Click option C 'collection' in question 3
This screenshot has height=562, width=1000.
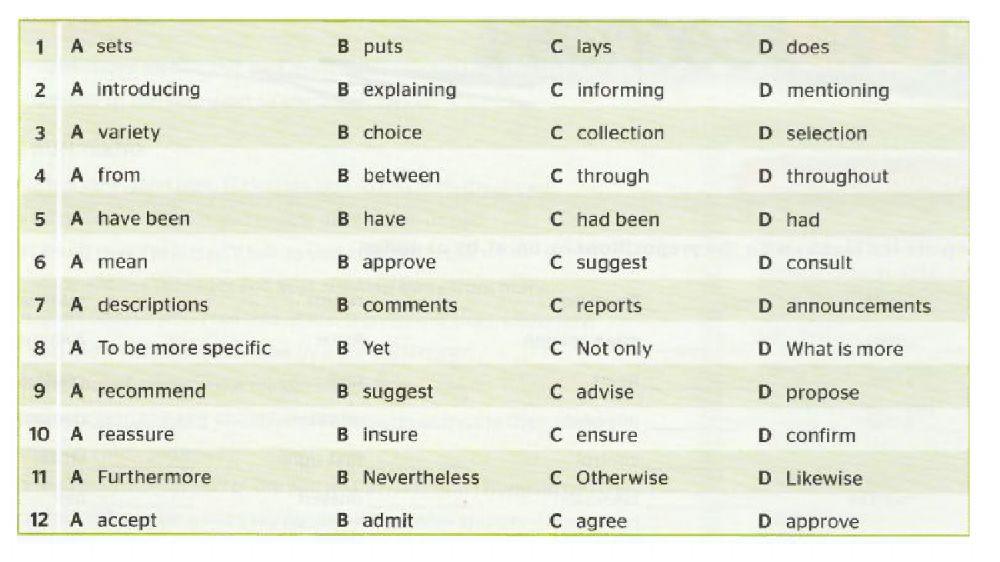click(x=619, y=133)
